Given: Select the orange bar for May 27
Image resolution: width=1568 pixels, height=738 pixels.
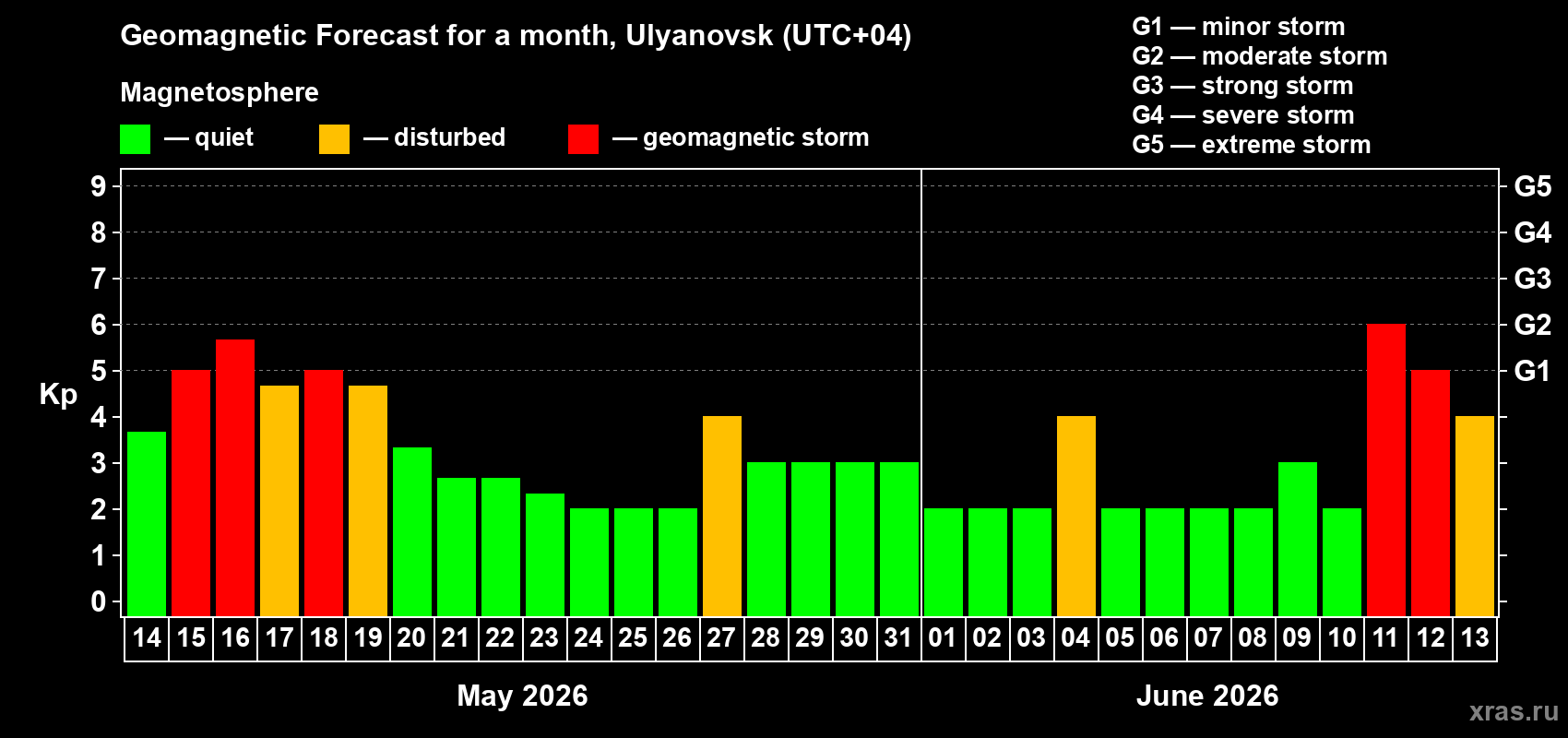Looking at the screenshot, I should pos(722,517).
